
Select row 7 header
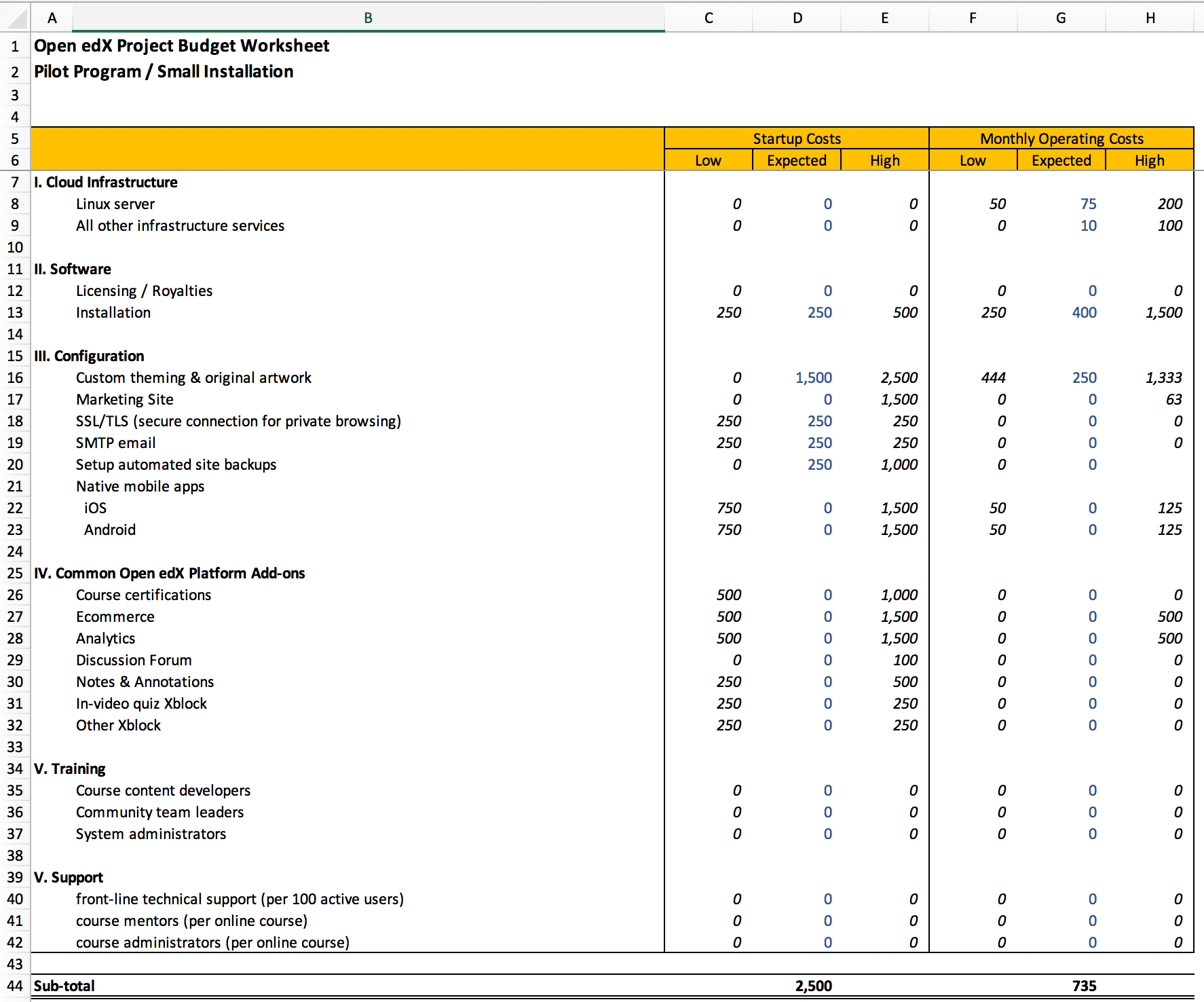[15, 182]
